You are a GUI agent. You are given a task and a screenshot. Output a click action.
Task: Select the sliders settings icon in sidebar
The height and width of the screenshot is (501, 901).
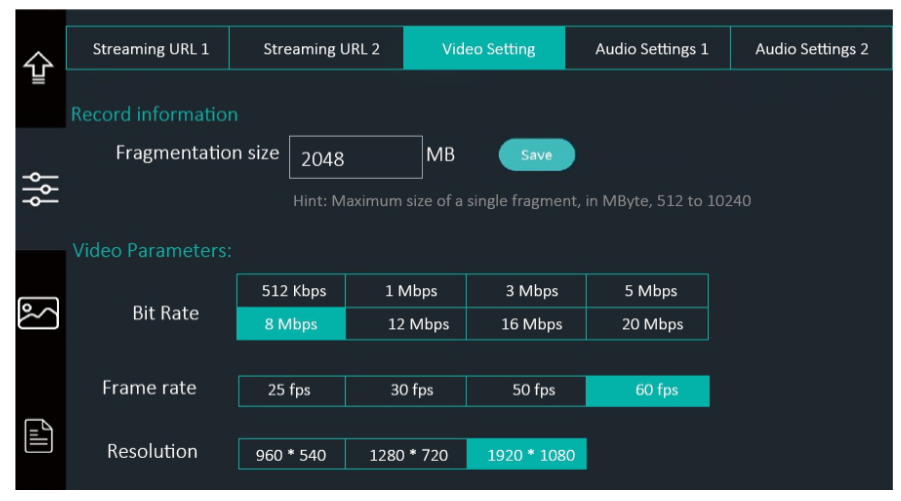click(40, 189)
